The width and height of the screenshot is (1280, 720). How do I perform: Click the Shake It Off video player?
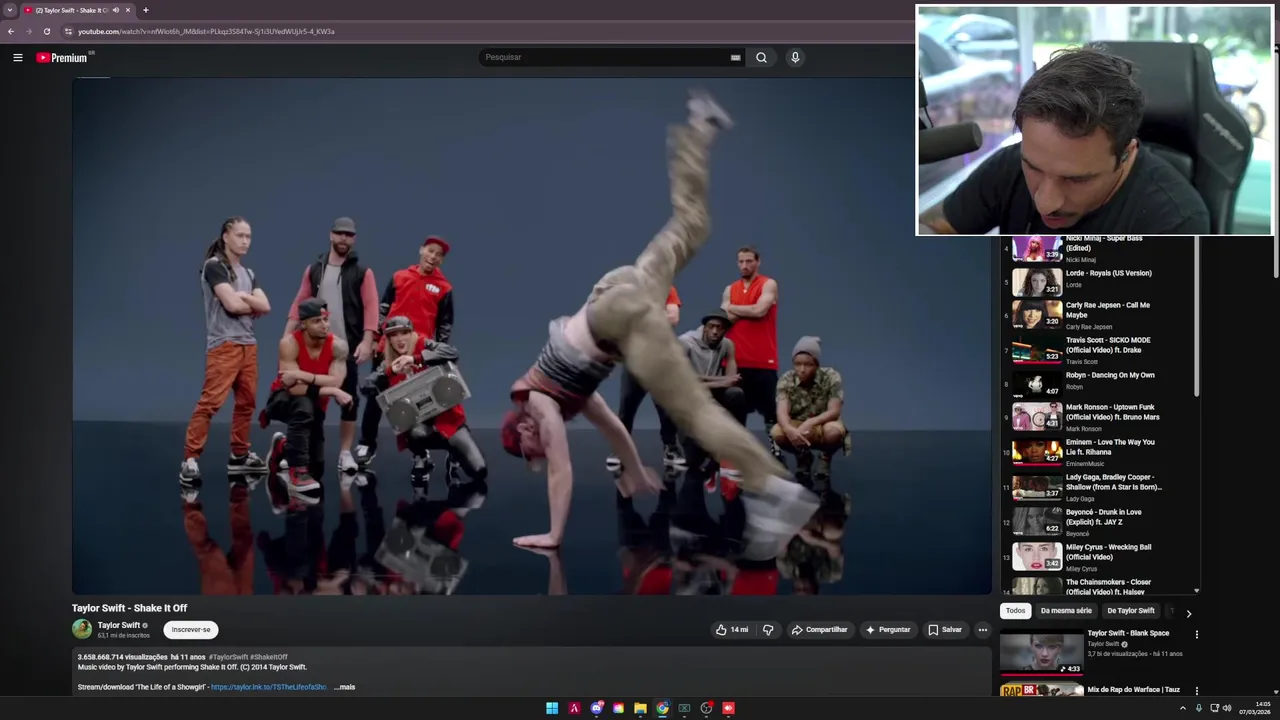[531, 336]
